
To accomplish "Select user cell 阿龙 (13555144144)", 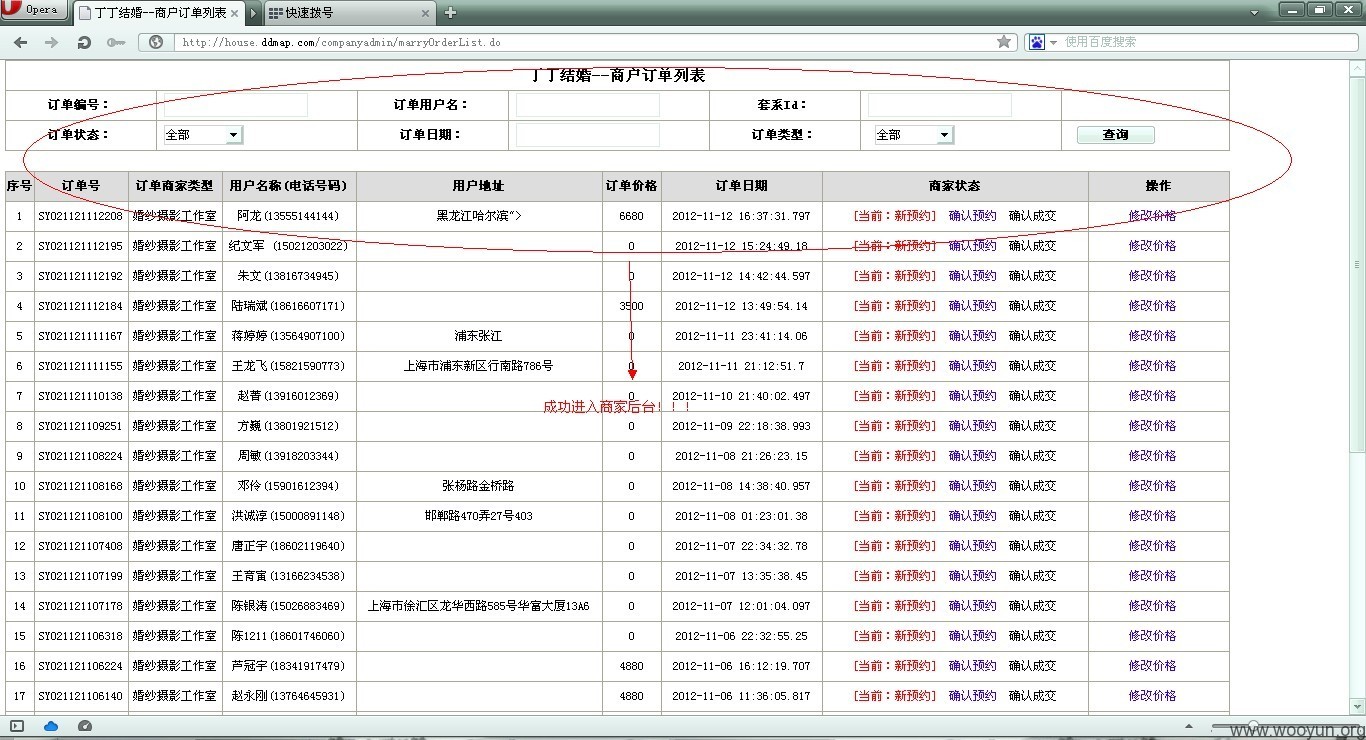I will tap(289, 216).
